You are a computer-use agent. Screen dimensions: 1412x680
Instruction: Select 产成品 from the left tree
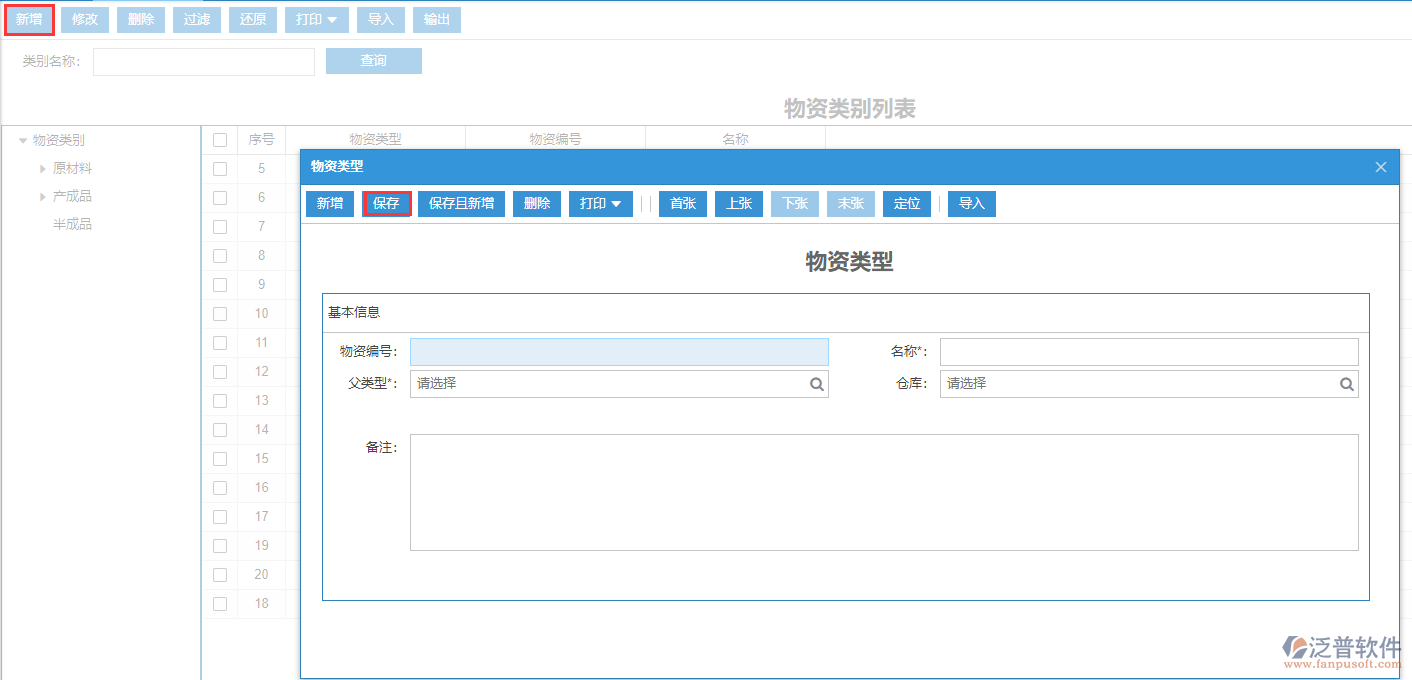pyautogui.click(x=68, y=196)
